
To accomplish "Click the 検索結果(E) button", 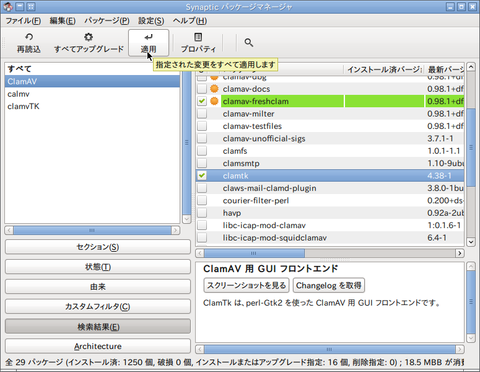I will pos(98,327).
